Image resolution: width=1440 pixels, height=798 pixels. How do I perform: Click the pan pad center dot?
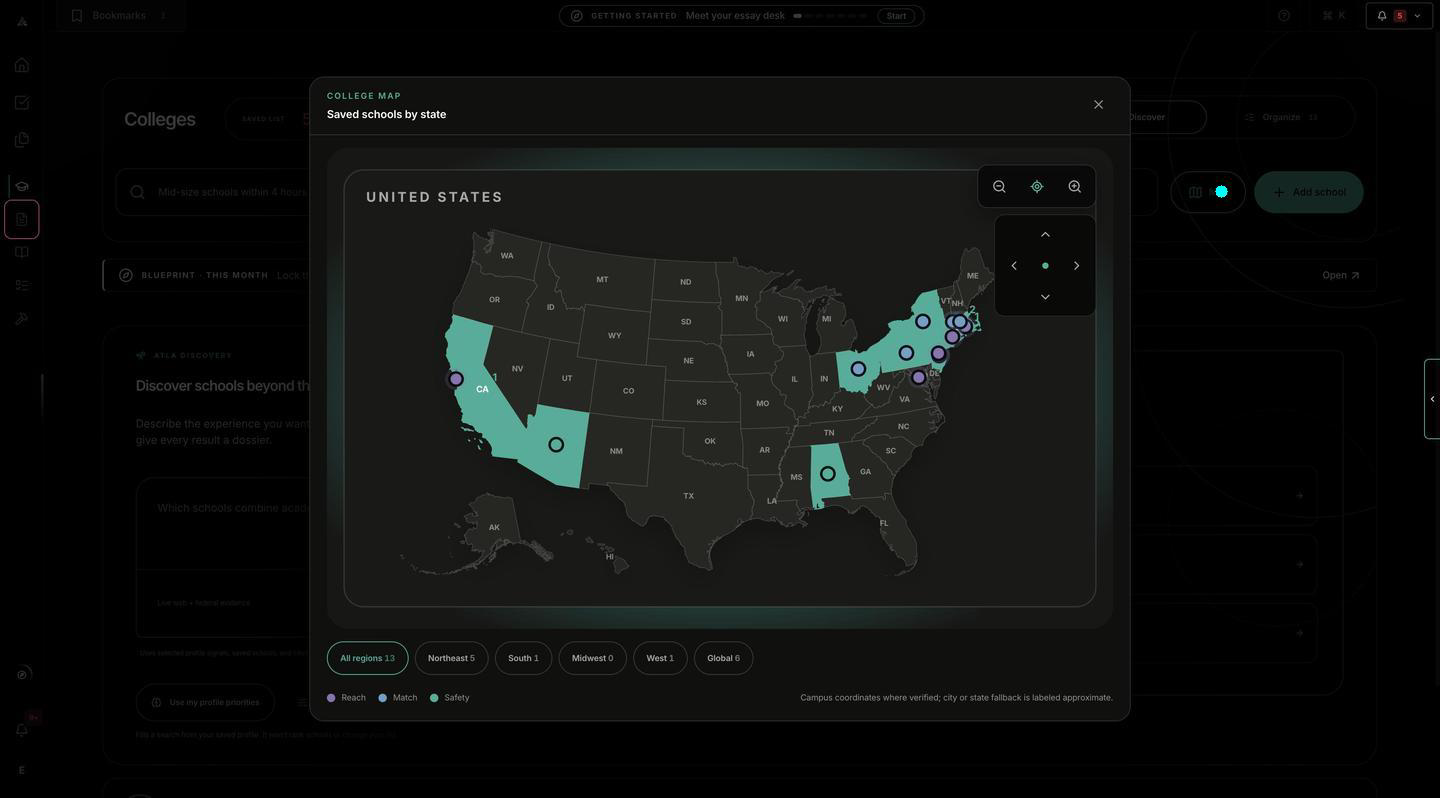[x=1045, y=266]
